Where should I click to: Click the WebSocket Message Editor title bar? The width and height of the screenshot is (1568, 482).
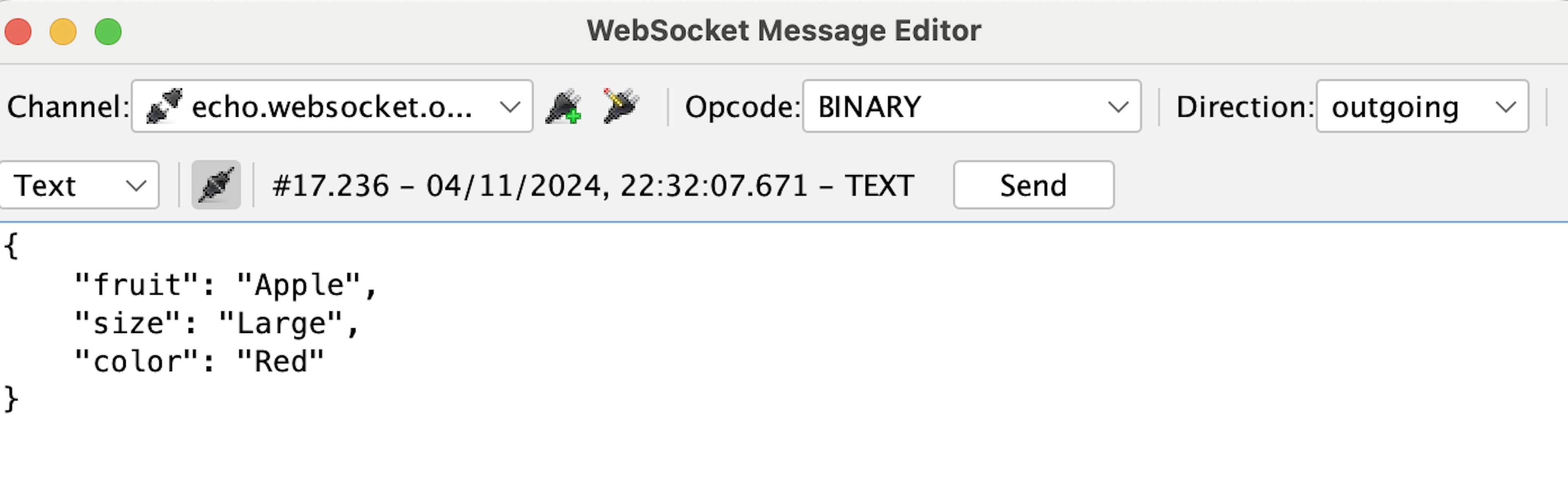tap(784, 31)
